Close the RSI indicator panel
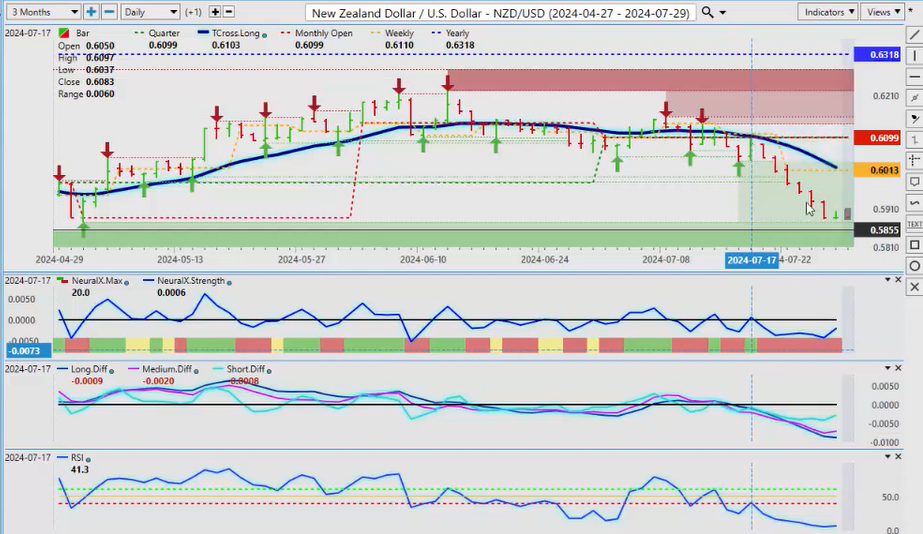923x534 pixels. coord(913,456)
